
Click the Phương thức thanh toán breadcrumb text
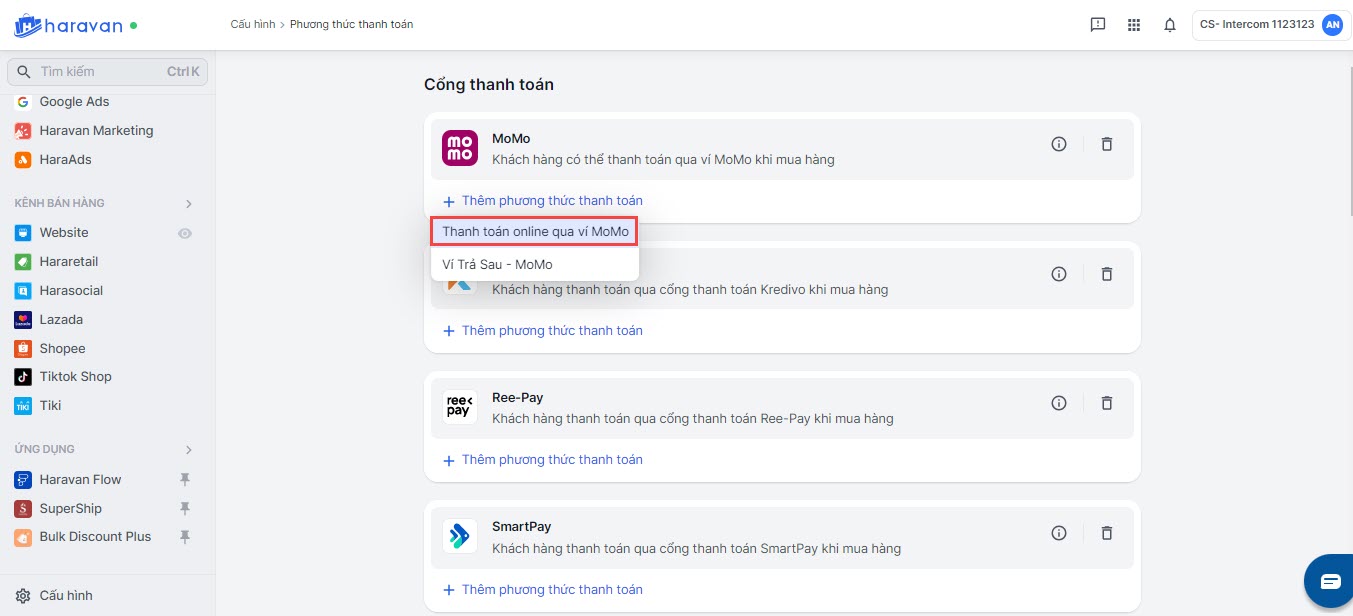[x=351, y=24]
